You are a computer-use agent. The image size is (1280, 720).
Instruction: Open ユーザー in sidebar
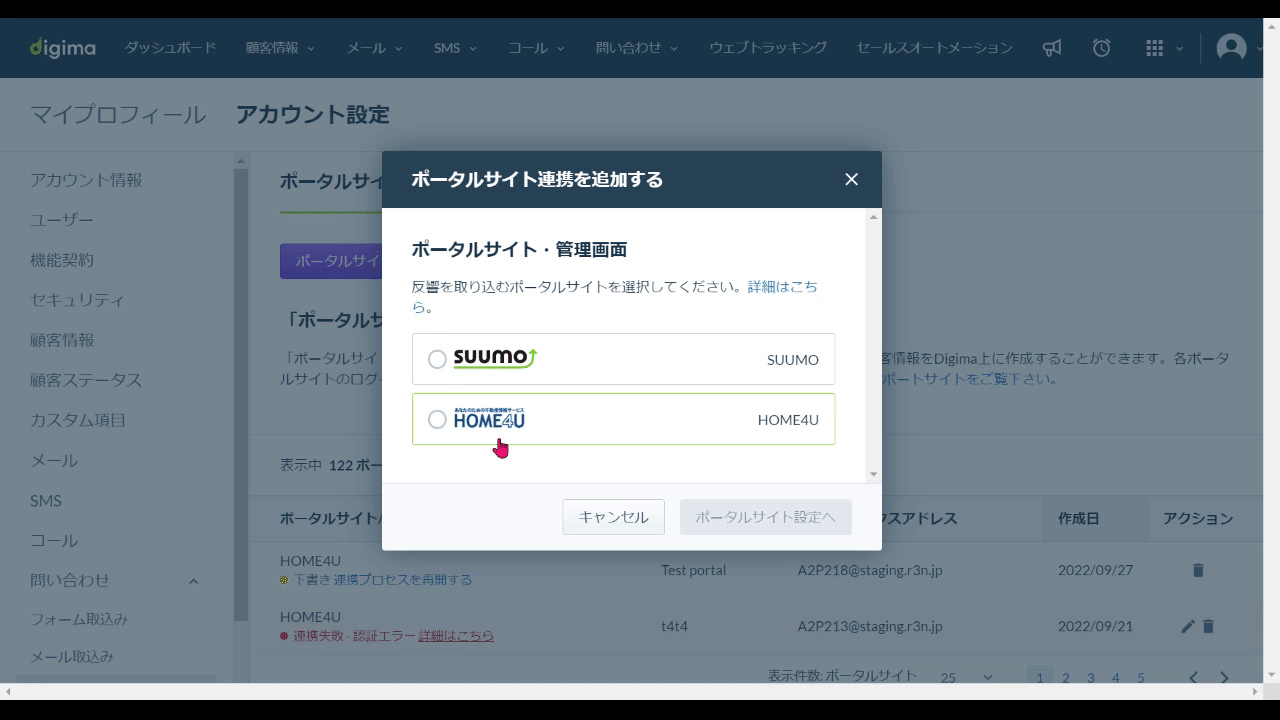(62, 220)
